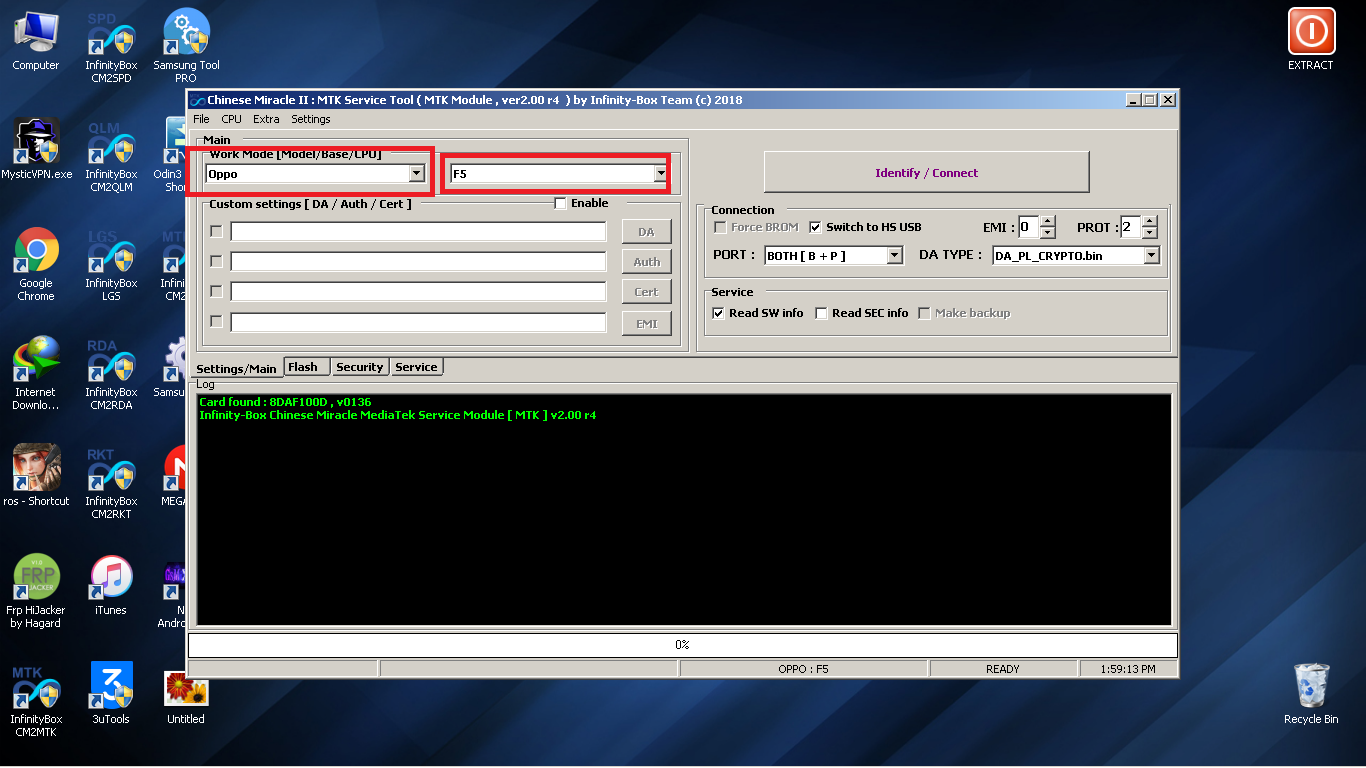The image size is (1366, 768).
Task: Click the 0% progress bar
Action: coord(683,645)
